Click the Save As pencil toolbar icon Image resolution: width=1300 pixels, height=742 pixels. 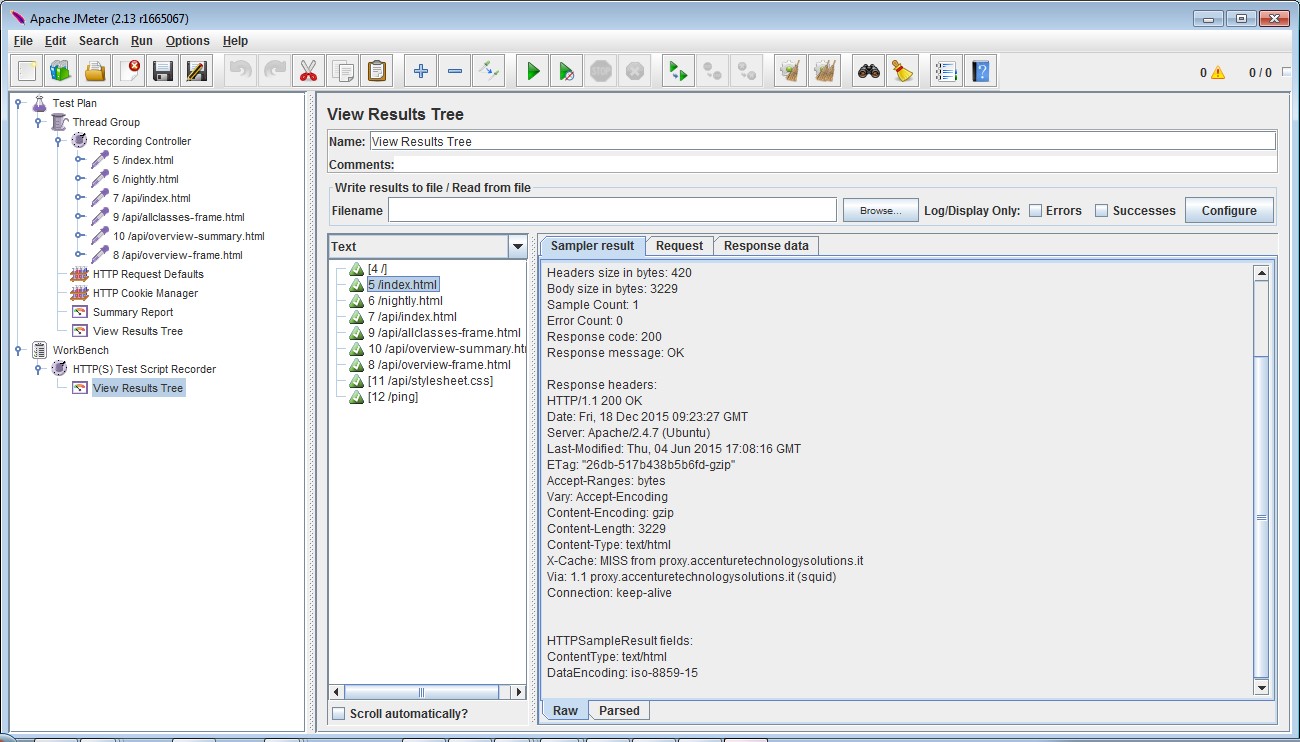coord(197,71)
